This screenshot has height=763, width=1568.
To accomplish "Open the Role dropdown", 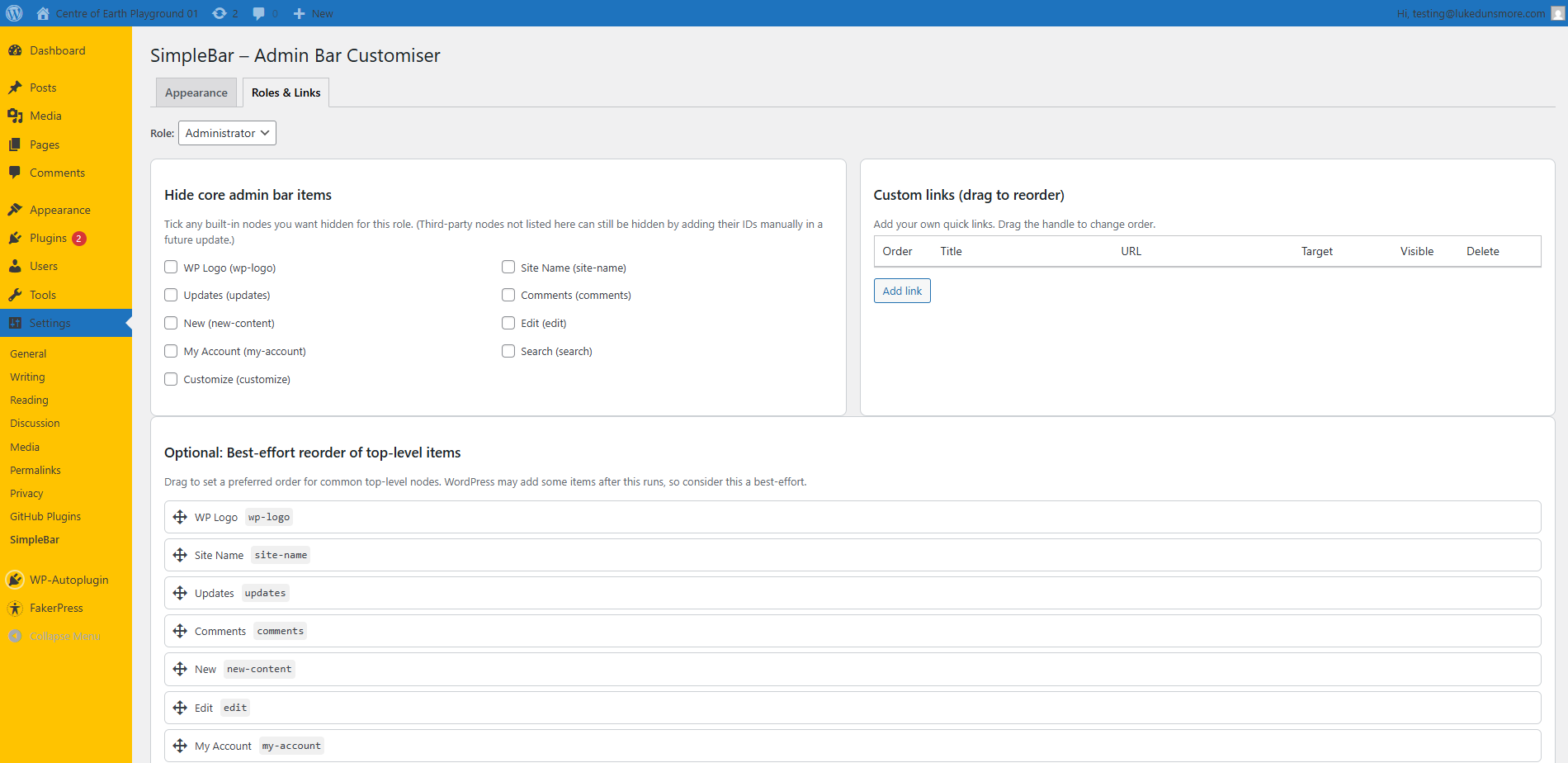I will pos(226,132).
